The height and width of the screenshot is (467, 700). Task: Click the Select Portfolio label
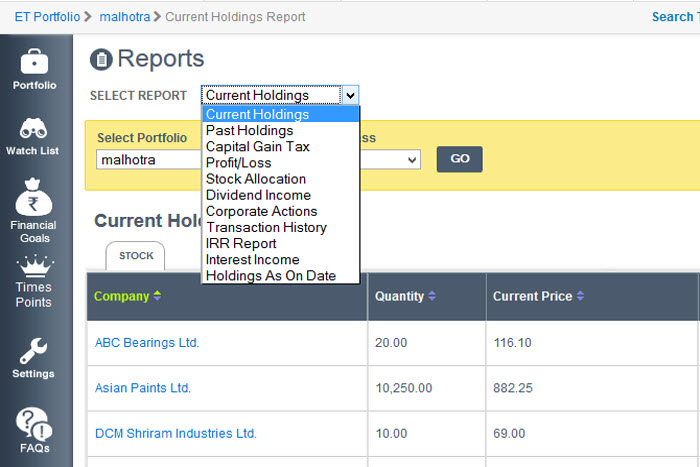pos(142,138)
